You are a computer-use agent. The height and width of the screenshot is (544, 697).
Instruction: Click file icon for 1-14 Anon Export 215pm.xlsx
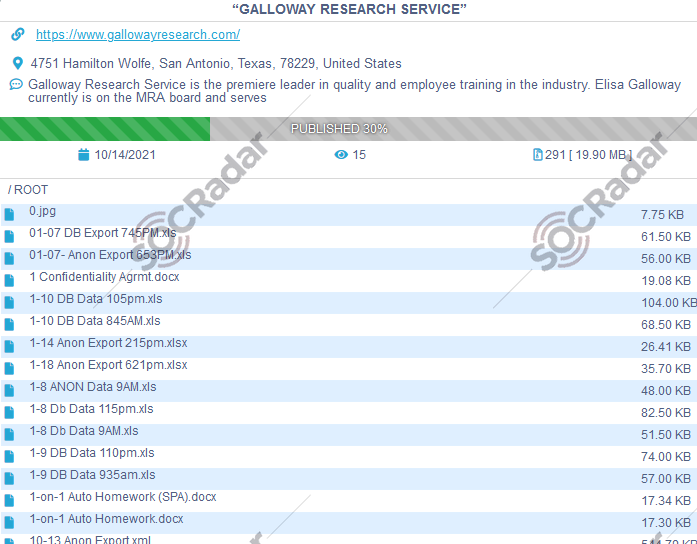tap(9, 347)
